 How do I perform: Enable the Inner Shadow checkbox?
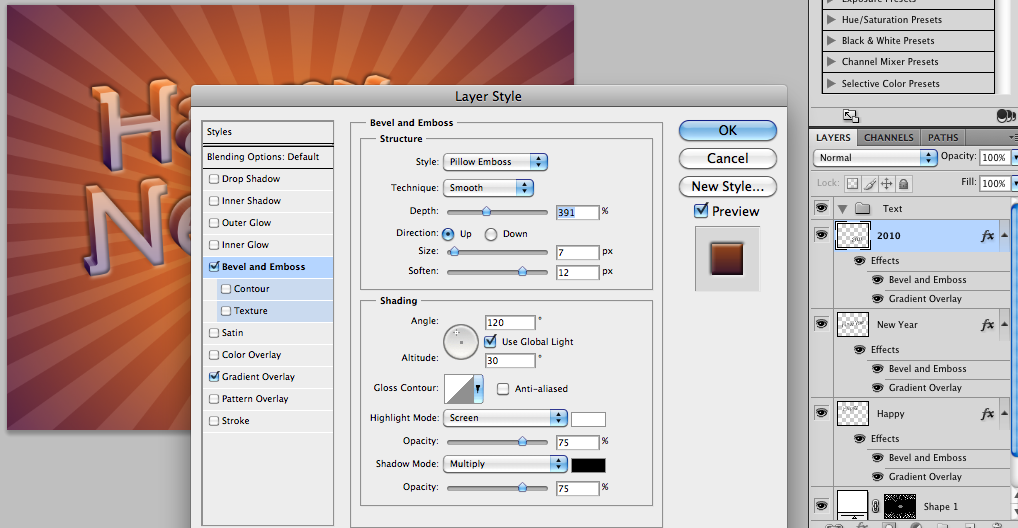coord(214,201)
